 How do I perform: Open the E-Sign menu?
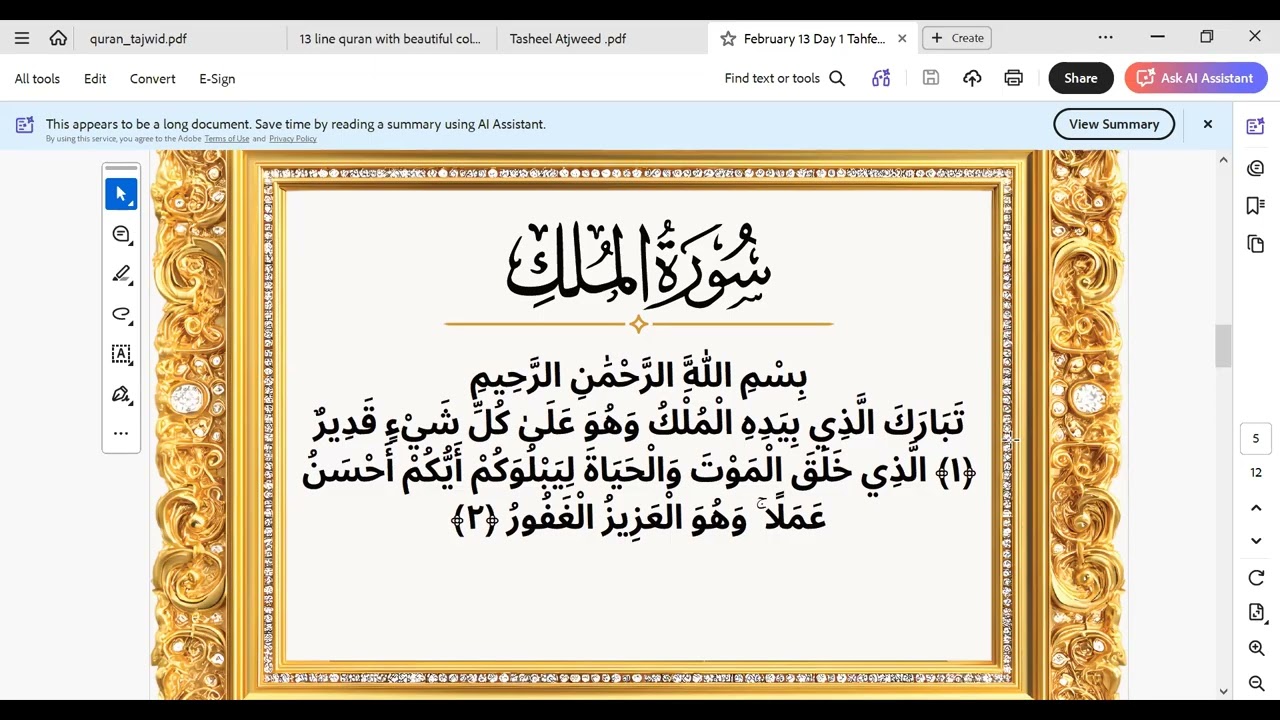click(x=217, y=78)
